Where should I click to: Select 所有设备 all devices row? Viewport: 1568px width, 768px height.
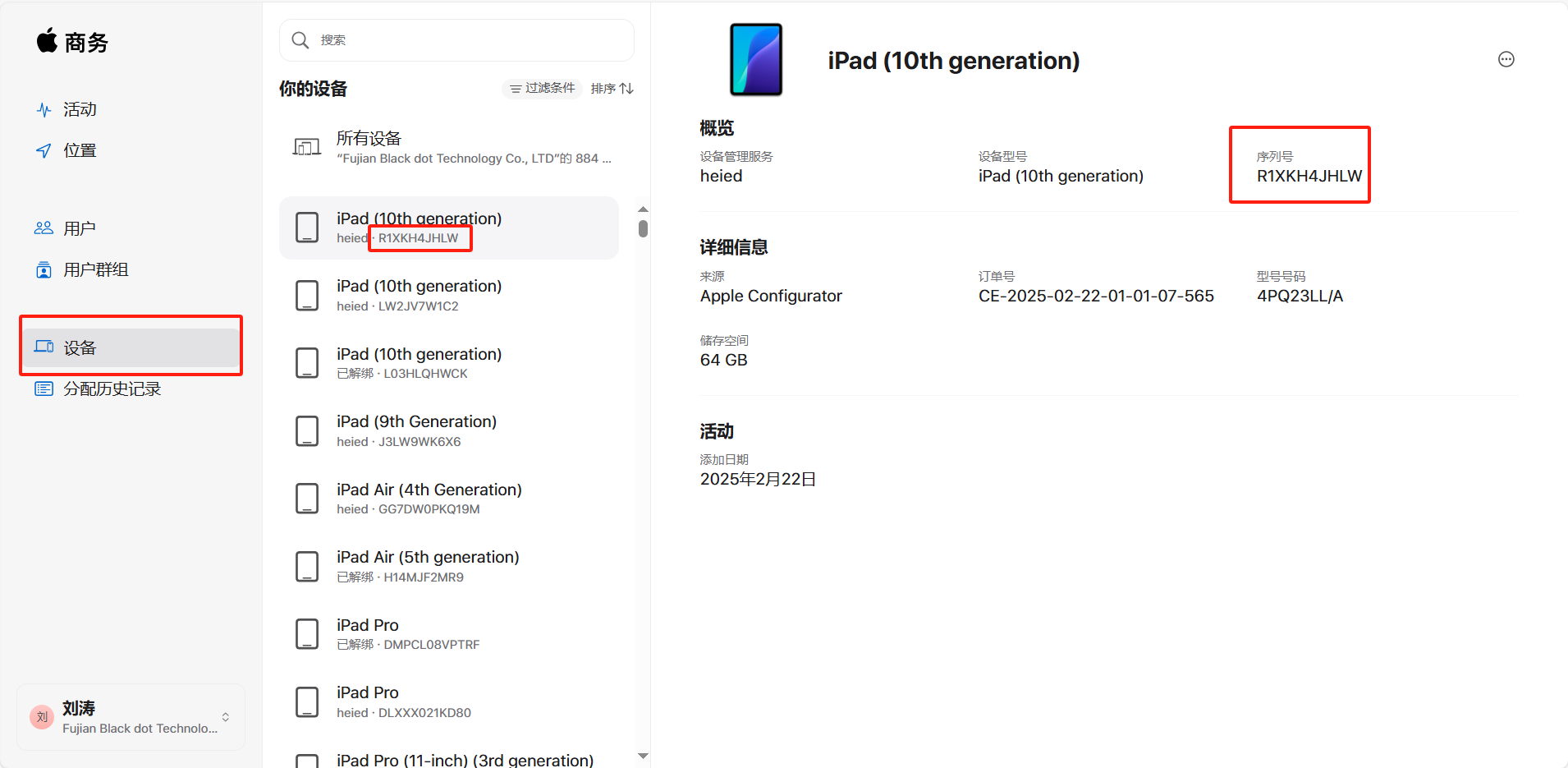(449, 148)
